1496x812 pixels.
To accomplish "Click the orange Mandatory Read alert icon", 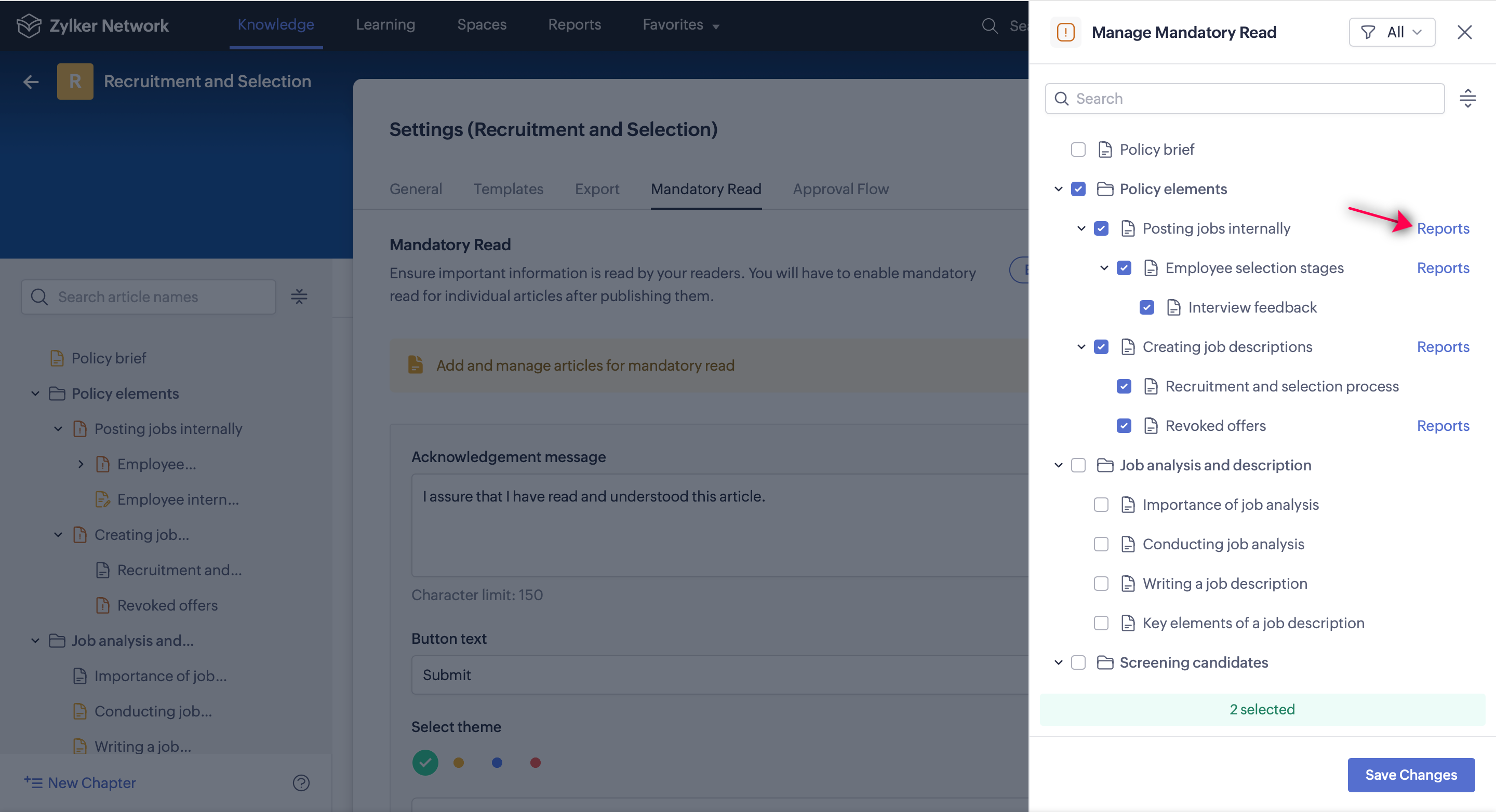I will tap(1066, 33).
